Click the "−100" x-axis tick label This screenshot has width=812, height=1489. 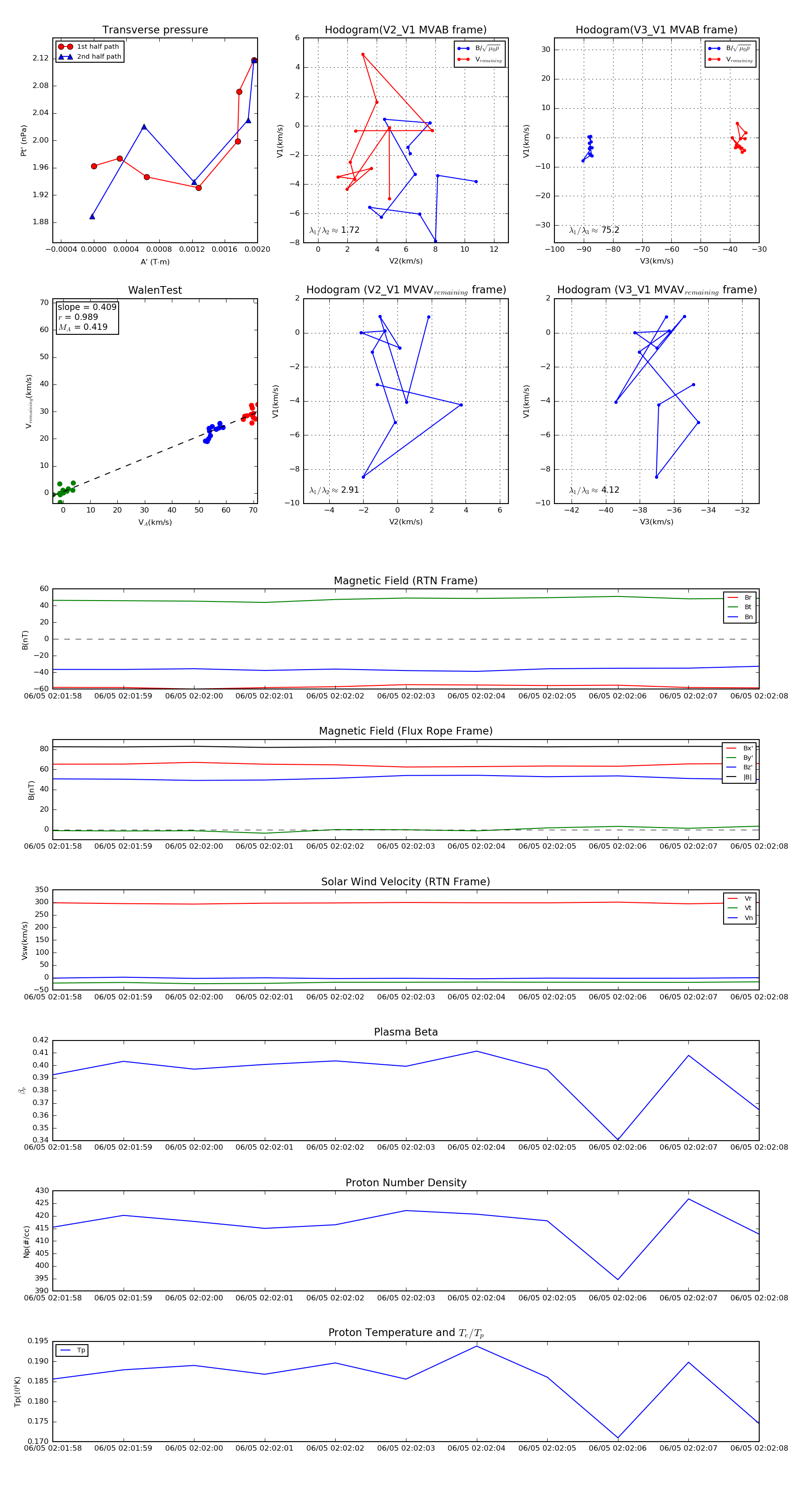(554, 250)
